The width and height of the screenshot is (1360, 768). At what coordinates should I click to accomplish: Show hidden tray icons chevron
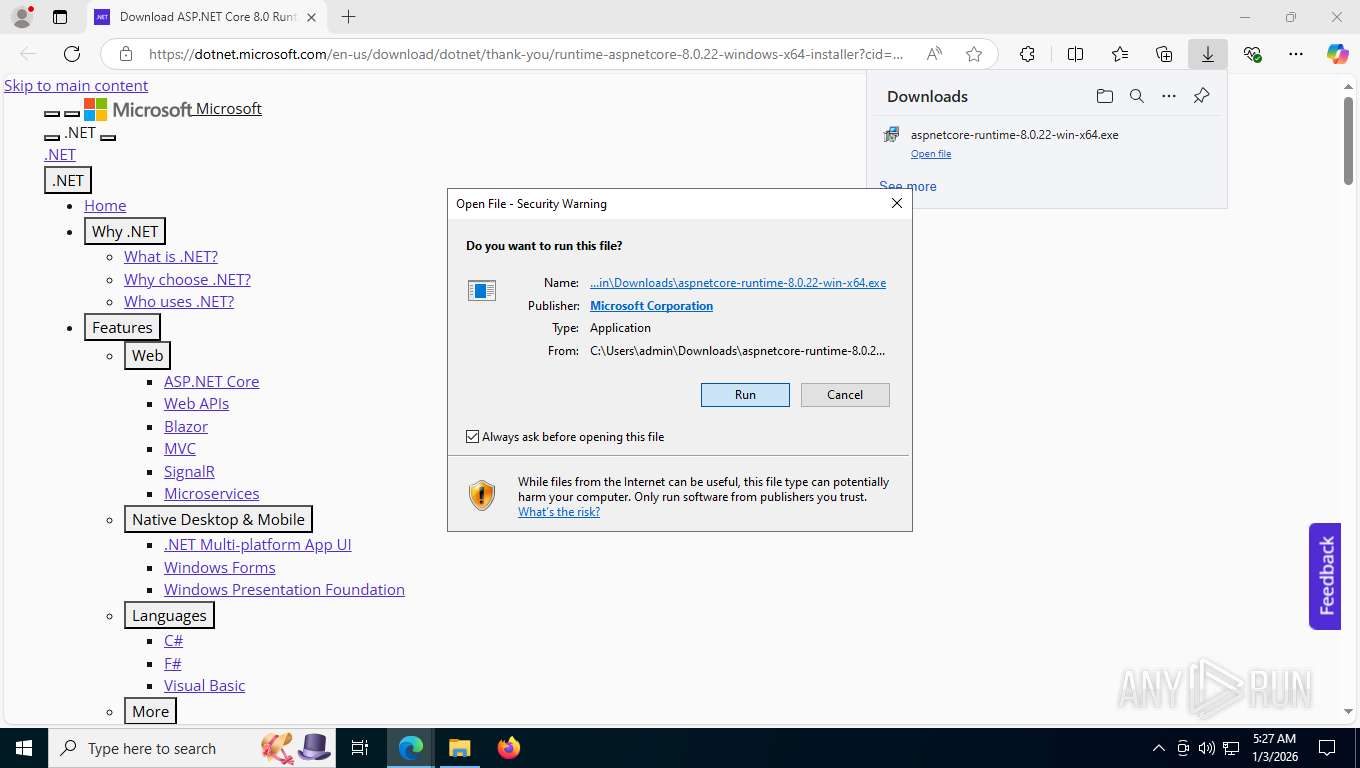click(x=1159, y=748)
